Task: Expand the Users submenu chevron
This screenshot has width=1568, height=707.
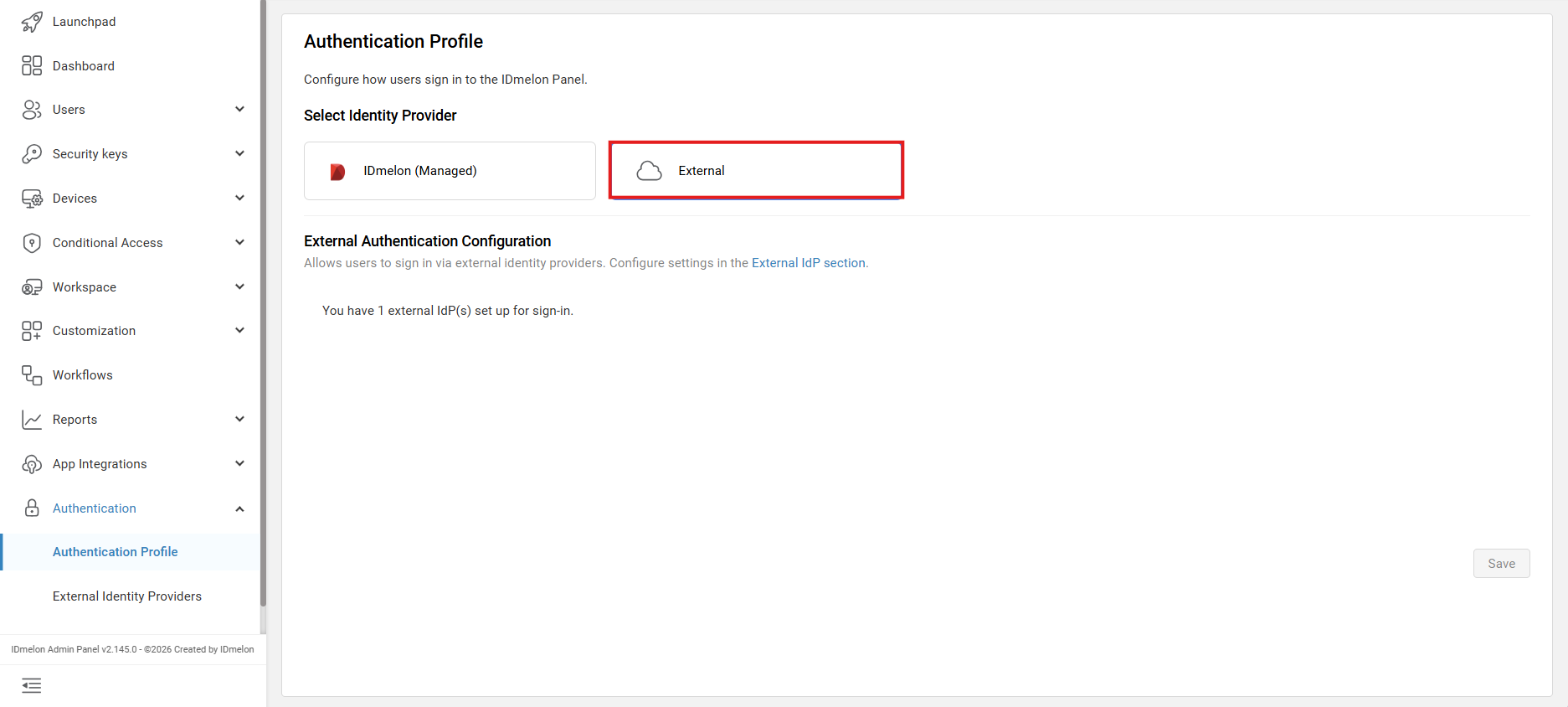Action: pyautogui.click(x=239, y=110)
